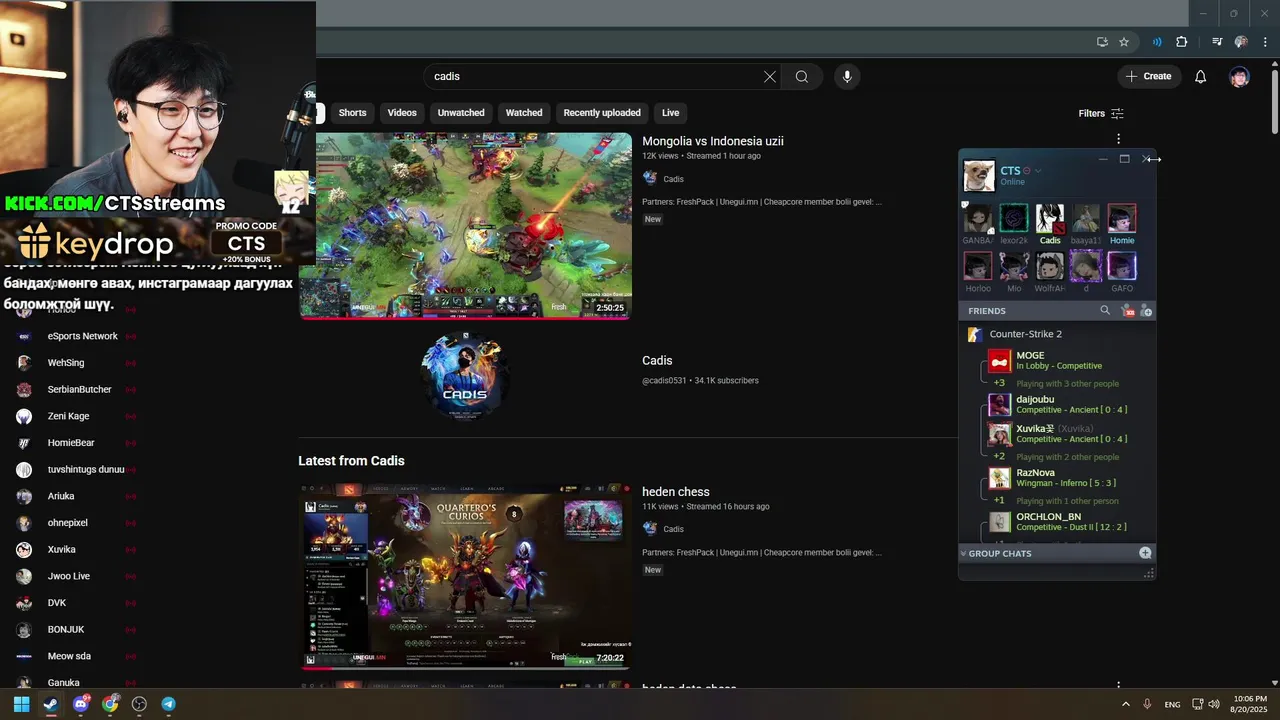1280x720 pixels.
Task: Click the volume icon in system tray
Action: coord(1213,704)
